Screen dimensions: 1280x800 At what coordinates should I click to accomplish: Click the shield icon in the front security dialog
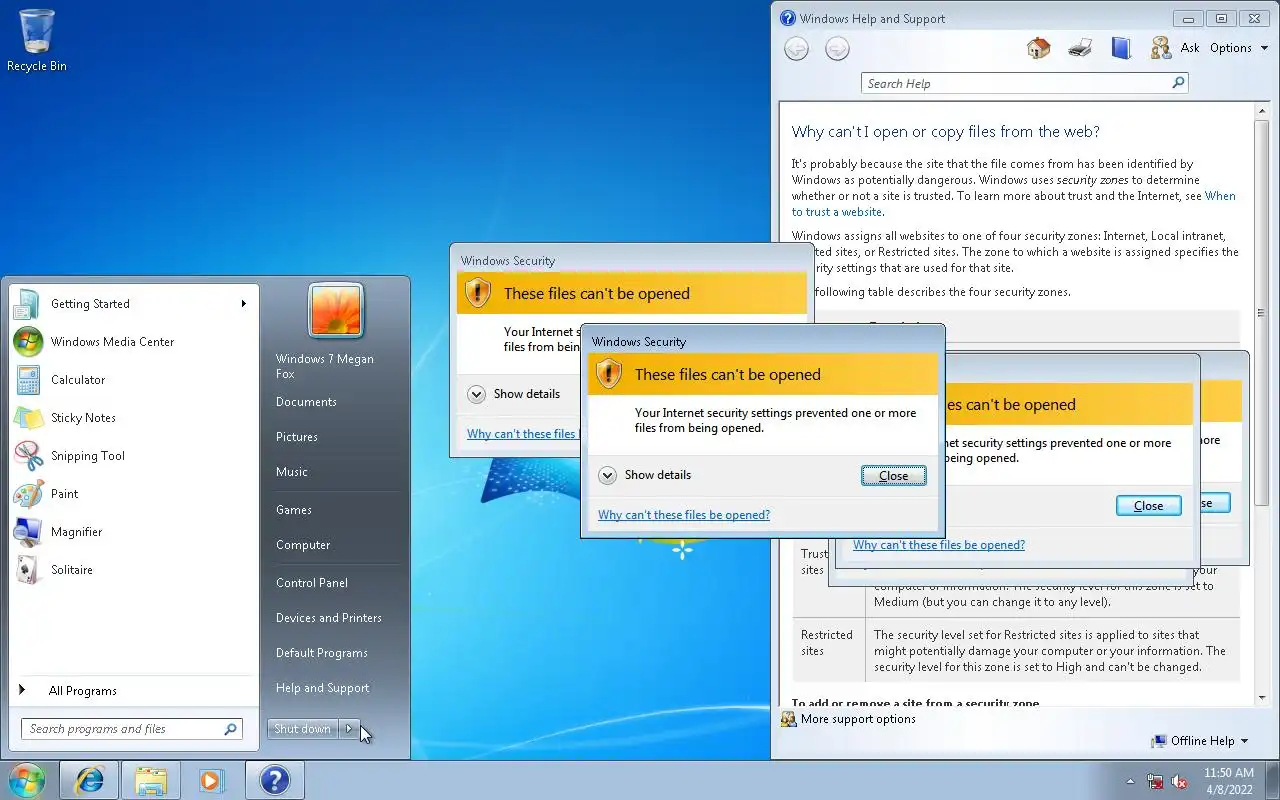[x=609, y=374]
